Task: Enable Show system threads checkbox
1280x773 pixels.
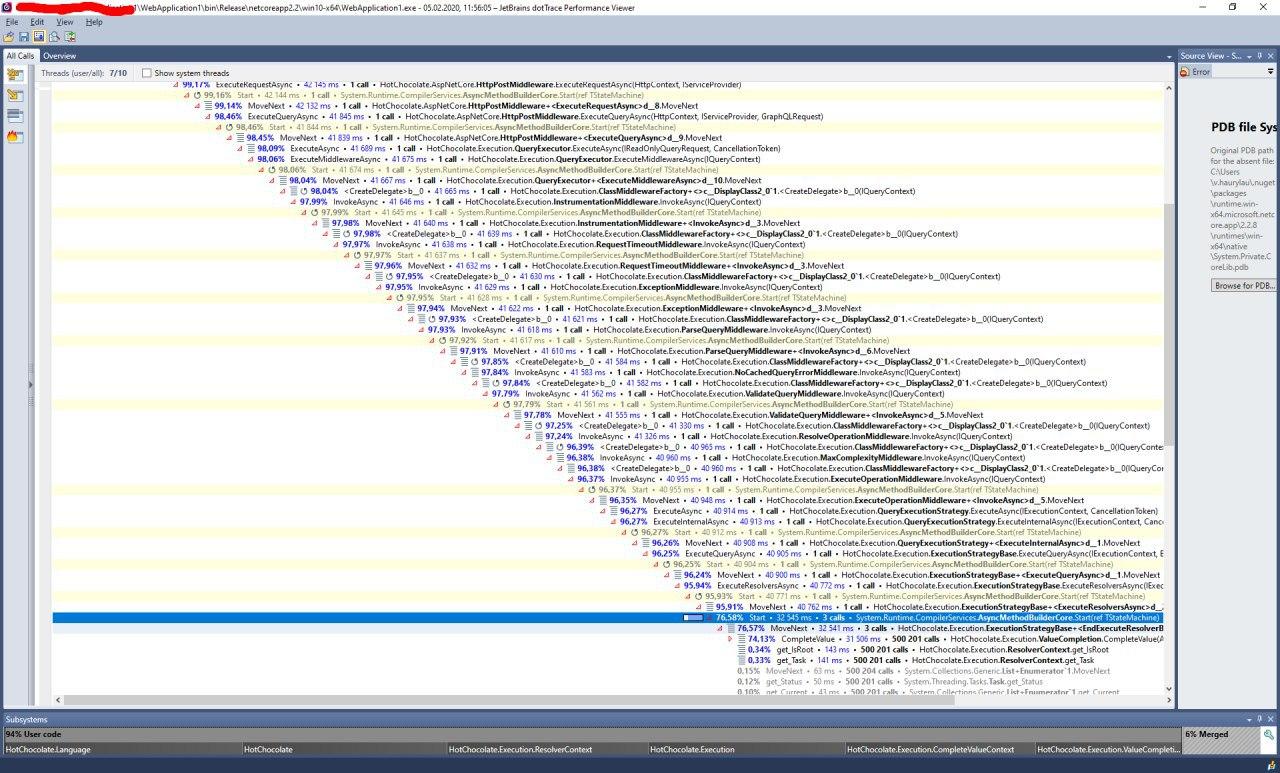Action: pos(146,73)
